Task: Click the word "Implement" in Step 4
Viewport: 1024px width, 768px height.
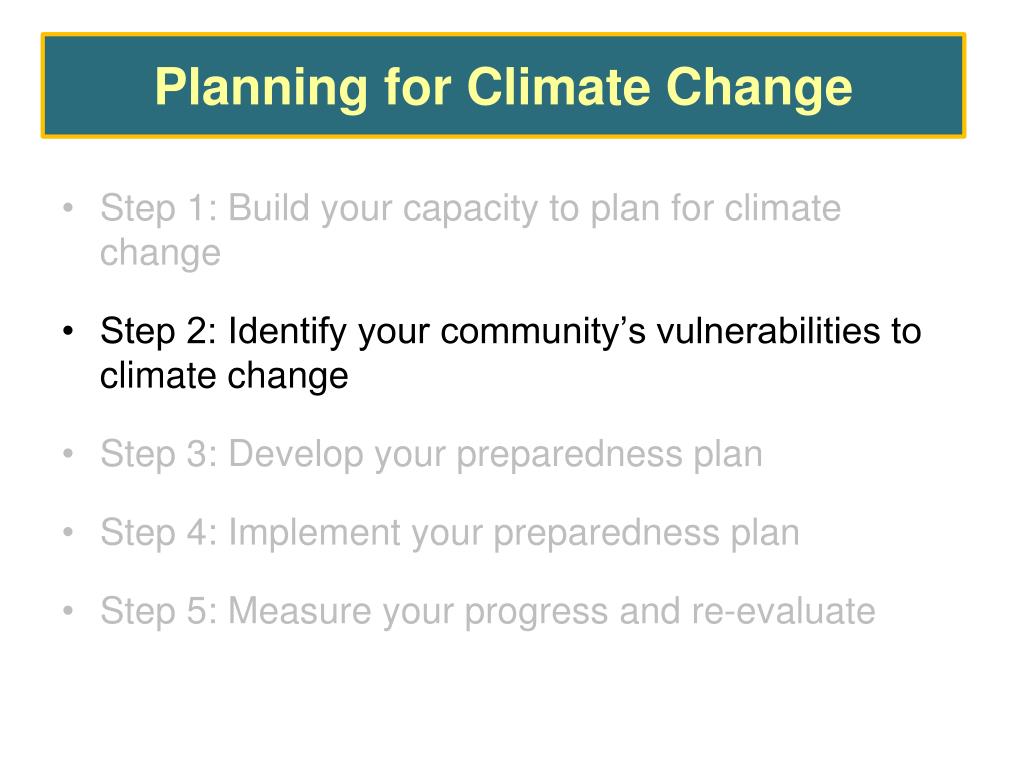Action: click(314, 534)
